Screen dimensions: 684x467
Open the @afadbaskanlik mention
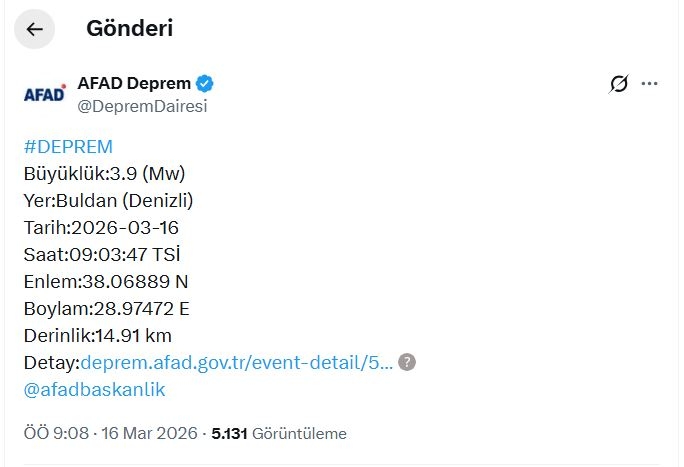(95, 389)
